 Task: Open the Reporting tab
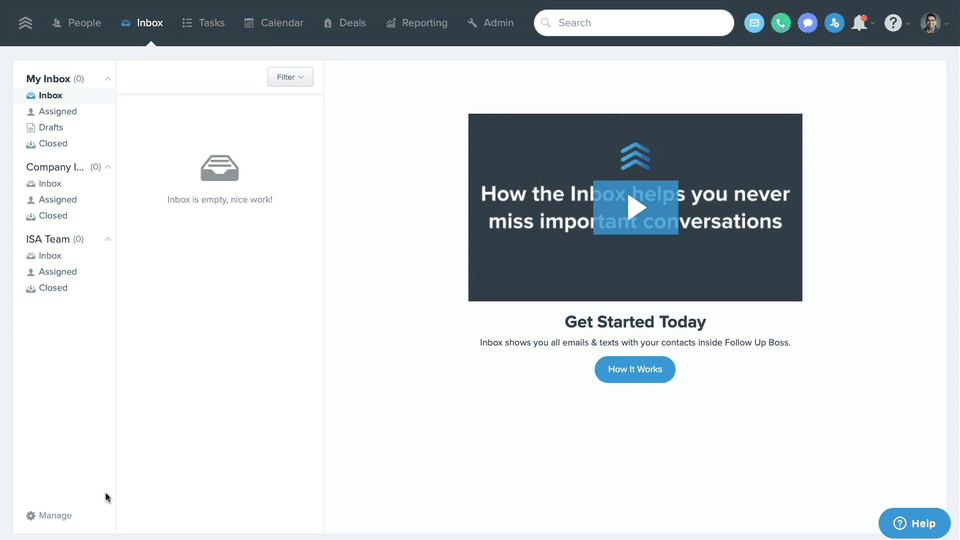(417, 23)
